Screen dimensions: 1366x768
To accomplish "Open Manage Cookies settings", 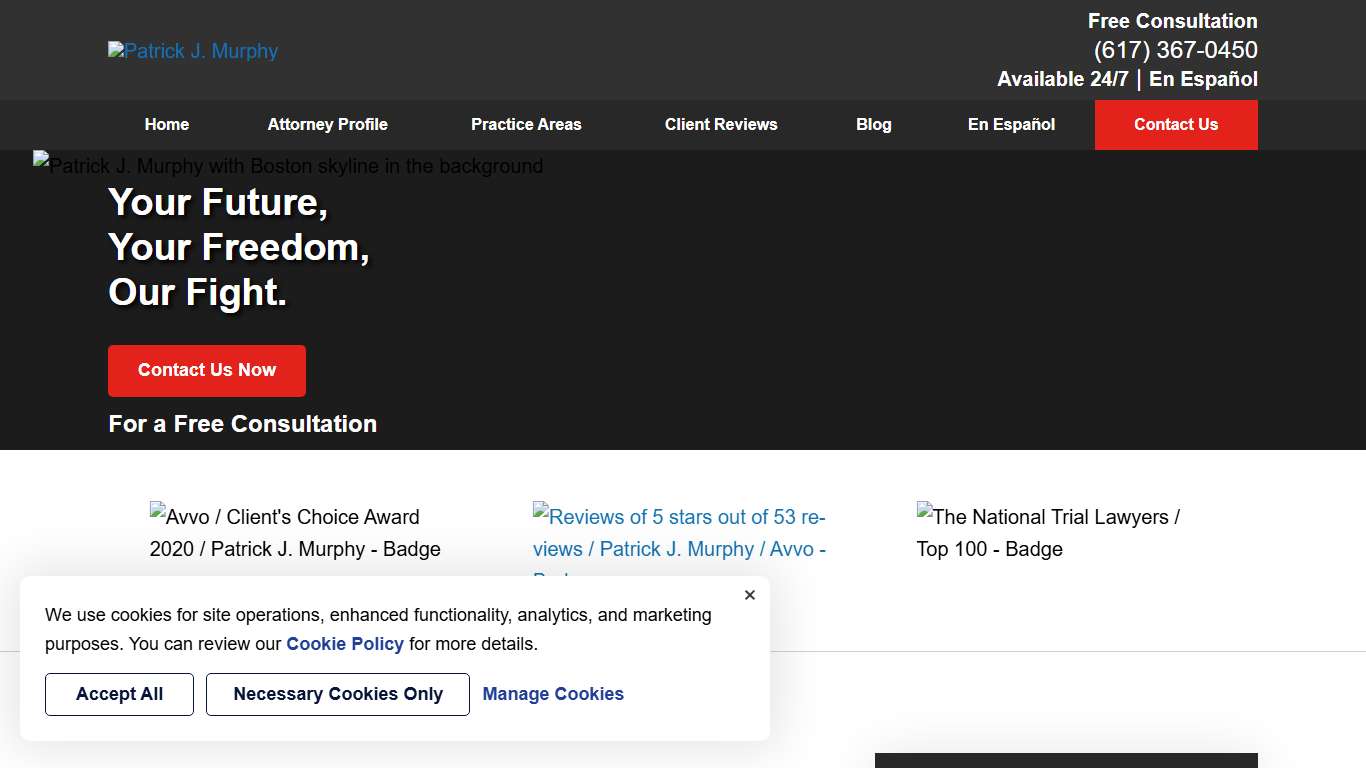I will (553, 694).
